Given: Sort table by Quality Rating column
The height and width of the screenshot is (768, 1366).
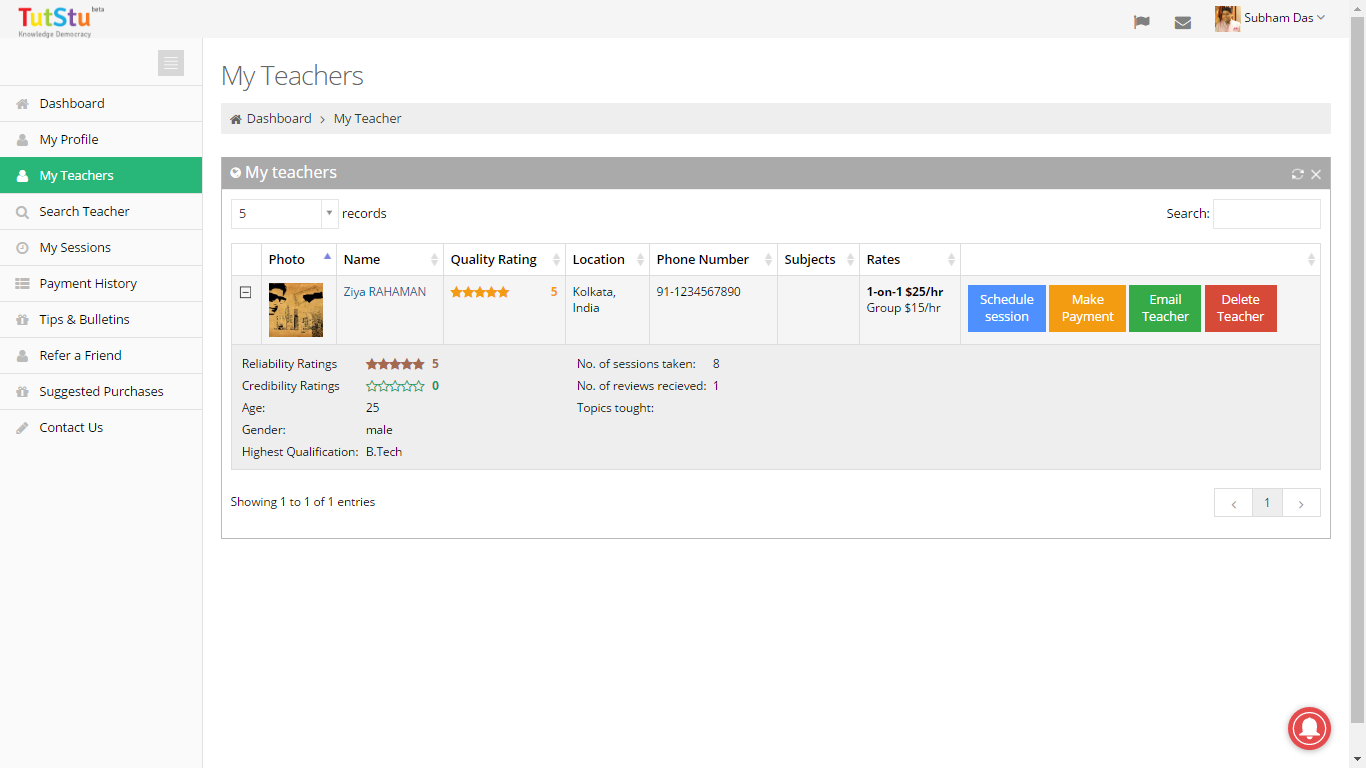Looking at the screenshot, I should pos(505,260).
